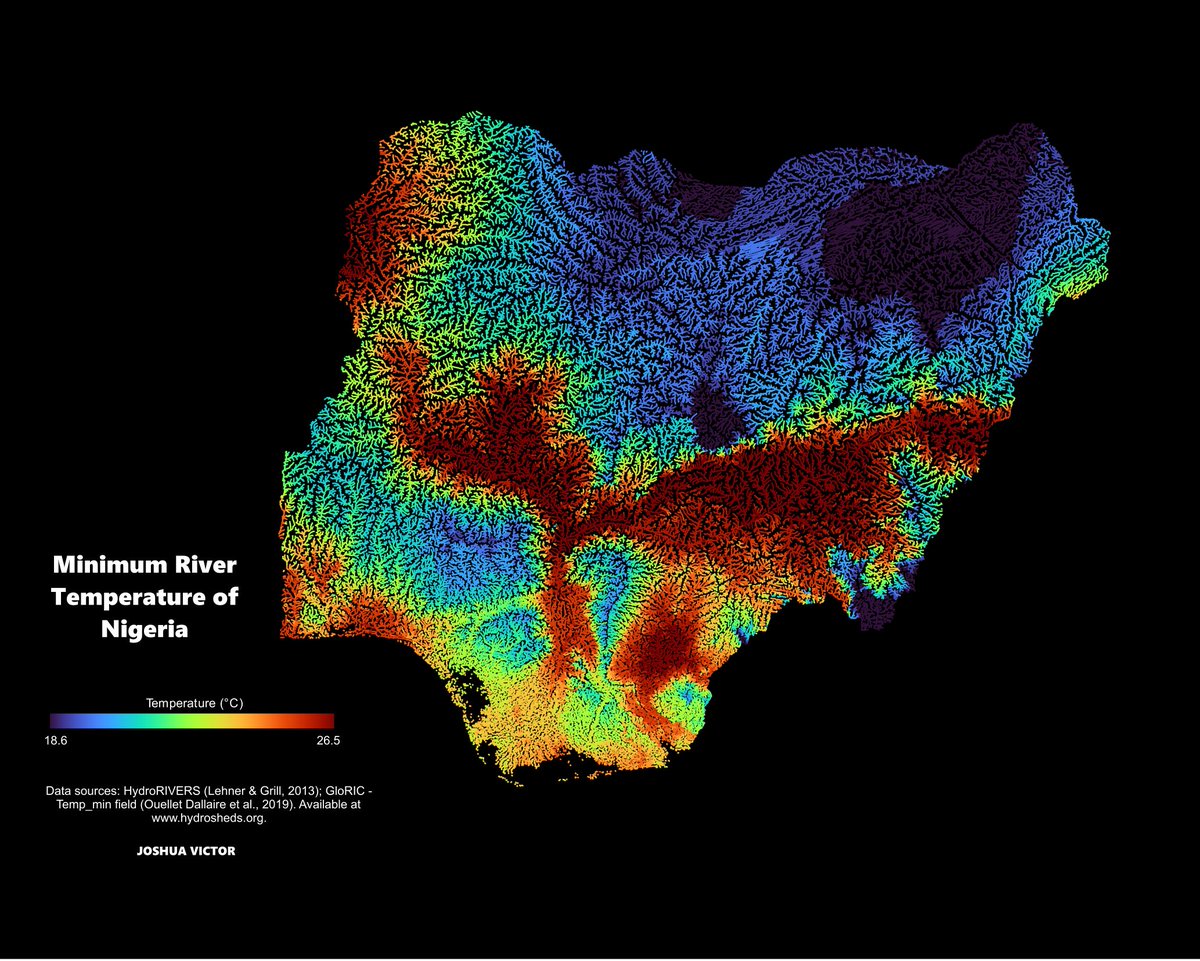This screenshot has width=1200, height=961.
Task: Click the 'www.hydrosheds.org.' web address
Action: pyautogui.click(x=209, y=817)
